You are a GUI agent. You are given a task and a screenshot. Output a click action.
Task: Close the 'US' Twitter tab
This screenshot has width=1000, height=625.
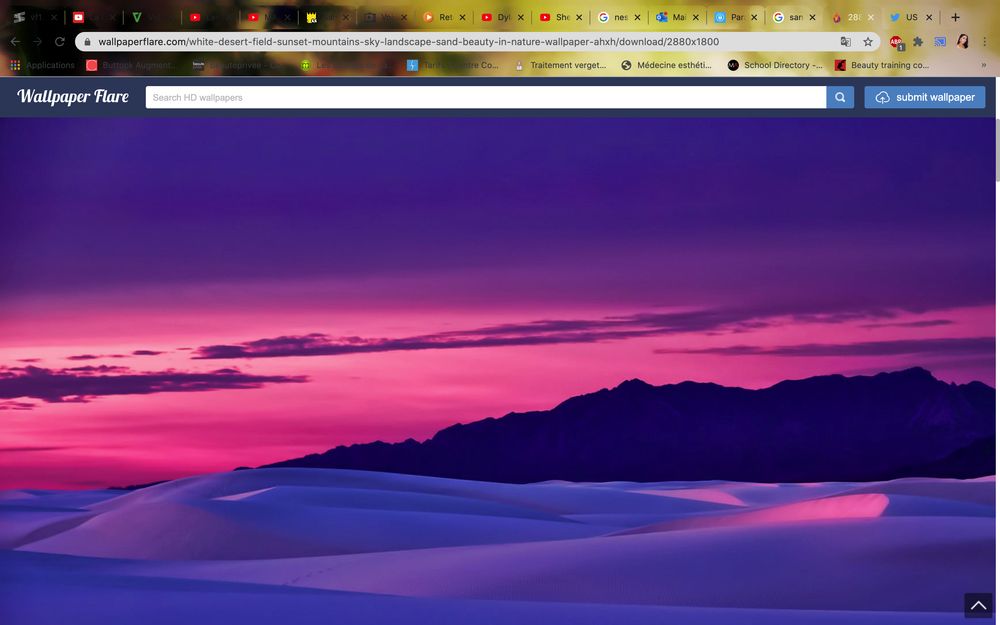point(929,17)
